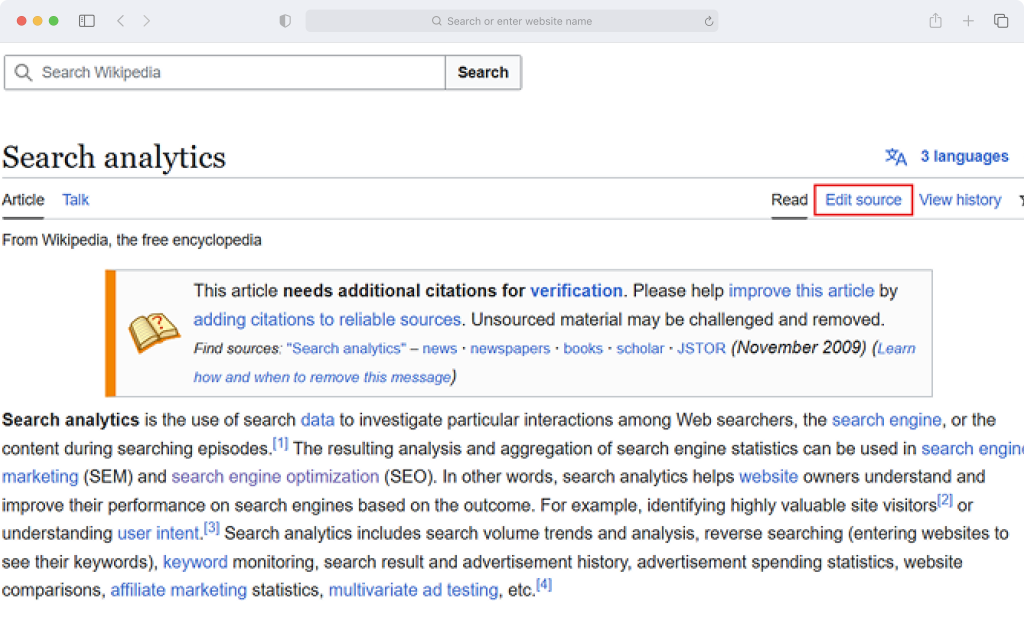Follow the data link in intro
1024x627 pixels.
pos(317,420)
